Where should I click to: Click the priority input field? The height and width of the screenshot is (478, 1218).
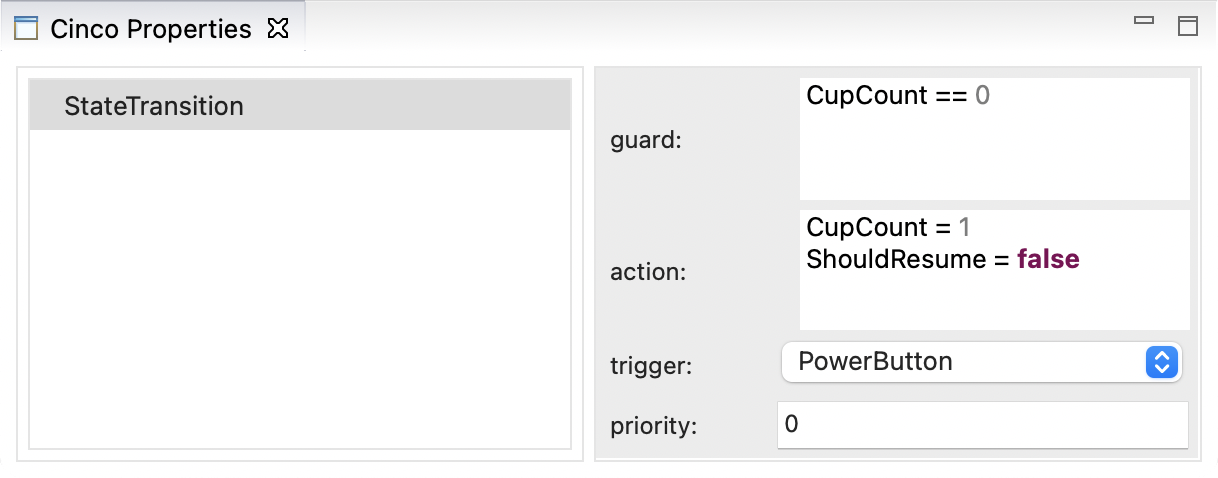pos(982,425)
